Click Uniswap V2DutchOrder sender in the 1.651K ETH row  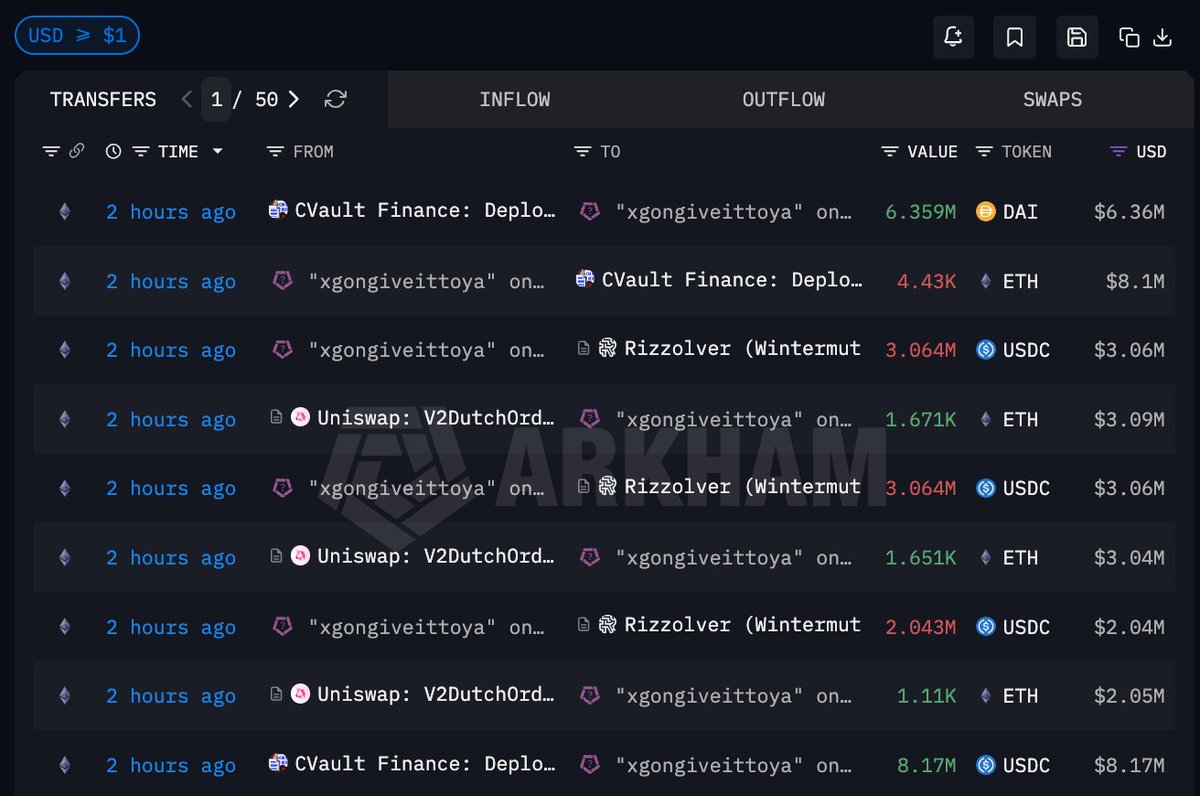(x=436, y=557)
